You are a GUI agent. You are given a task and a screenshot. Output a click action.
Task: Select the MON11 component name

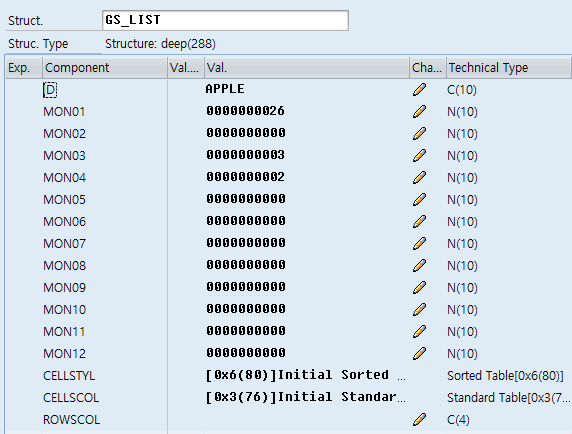(64, 332)
